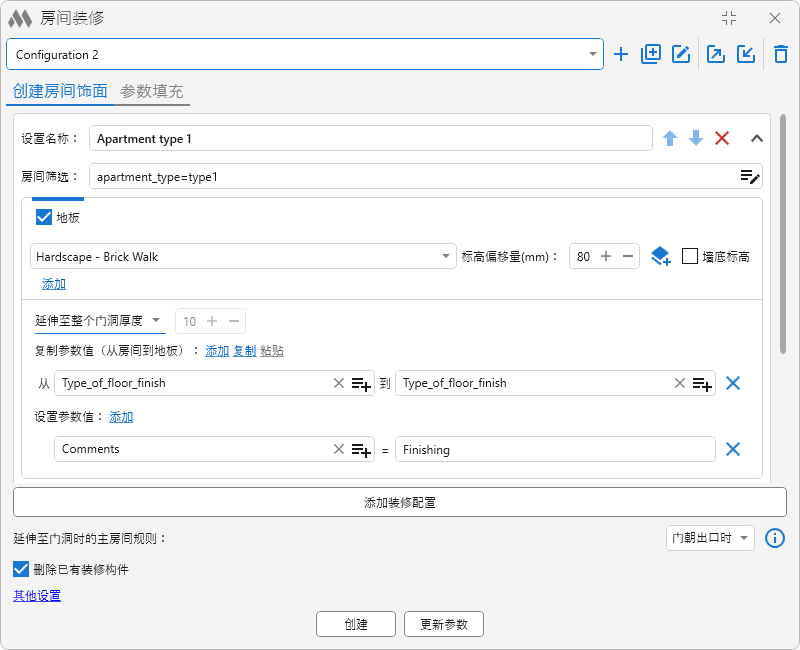The image size is (800, 650).
Task: Click the add new configuration plus icon
Action: [620, 54]
